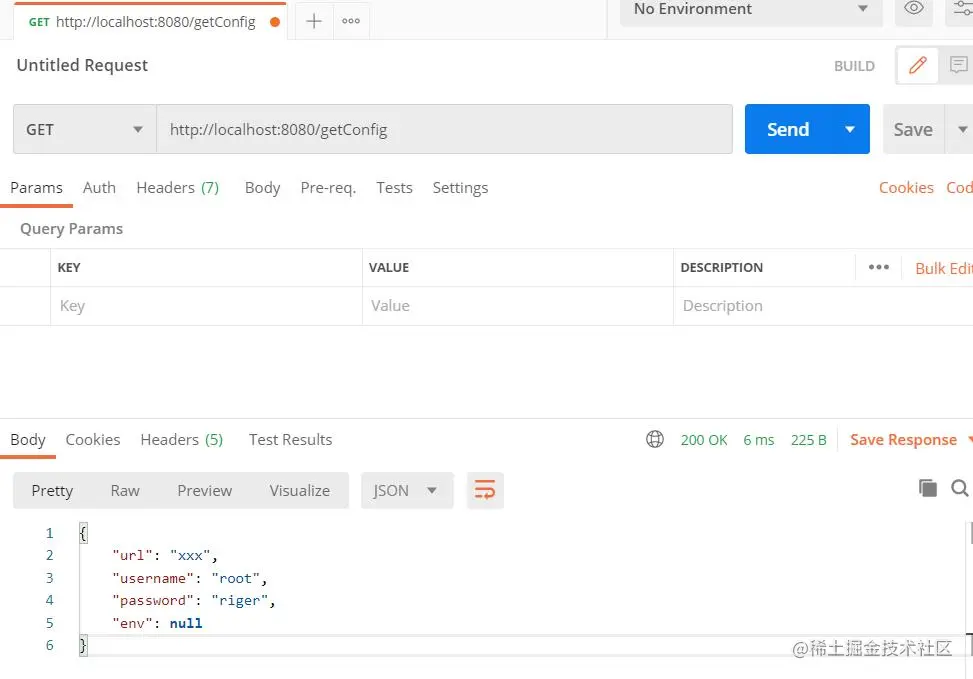Open tab options three-dot menu
Viewport: 973px width, 679px height.
coord(351,21)
